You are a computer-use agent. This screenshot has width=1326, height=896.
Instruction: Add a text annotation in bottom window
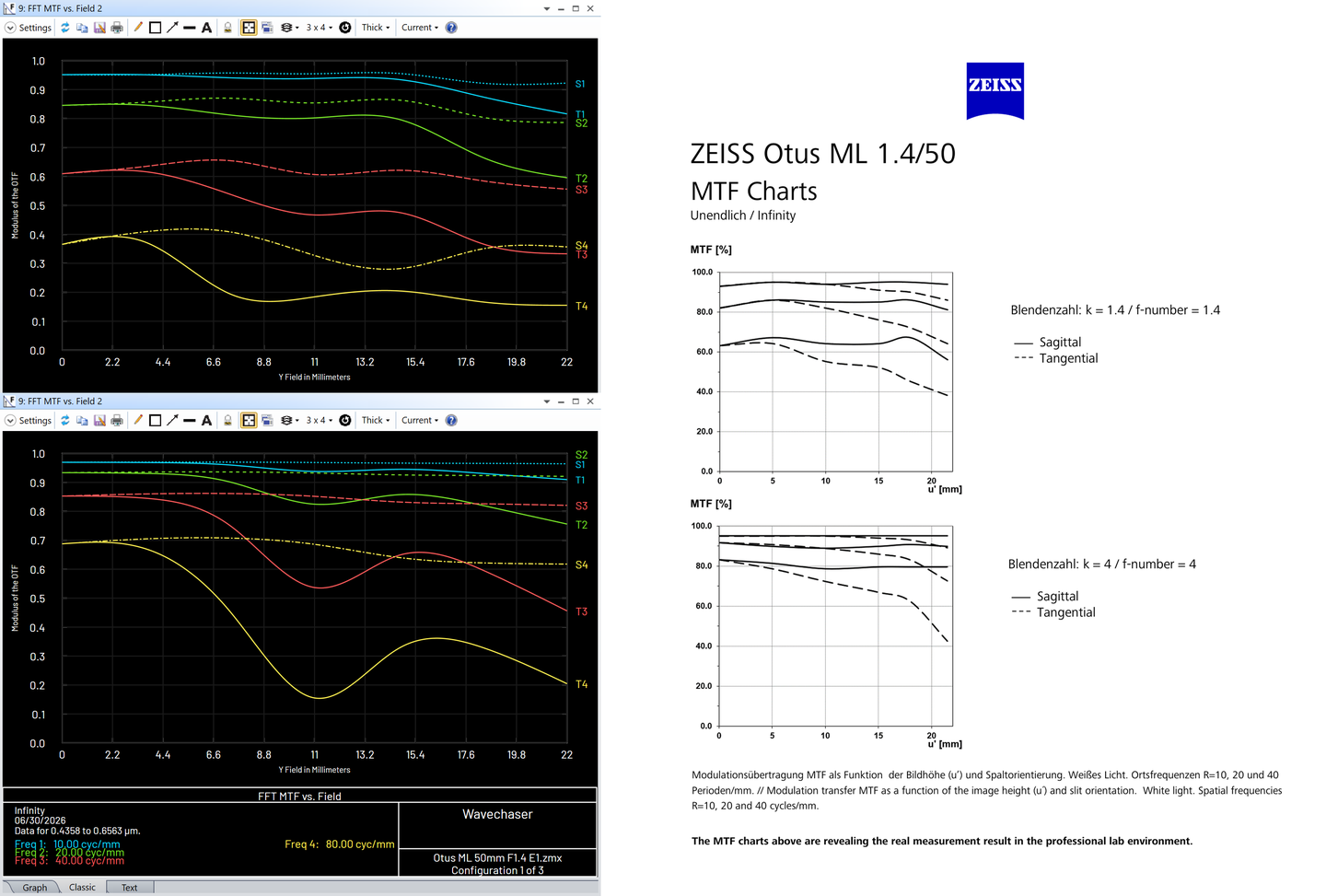click(207, 421)
